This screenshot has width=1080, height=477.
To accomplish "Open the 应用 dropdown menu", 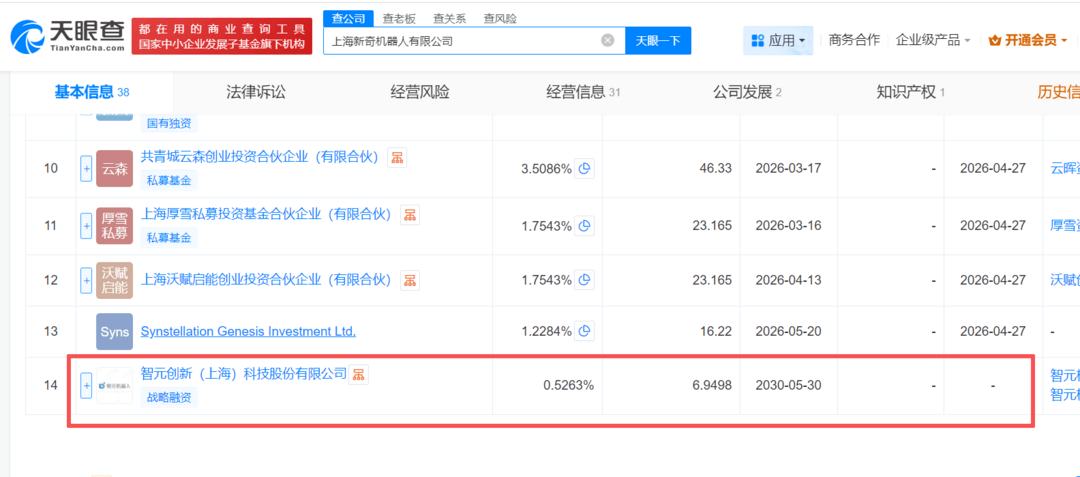I will [x=778, y=41].
